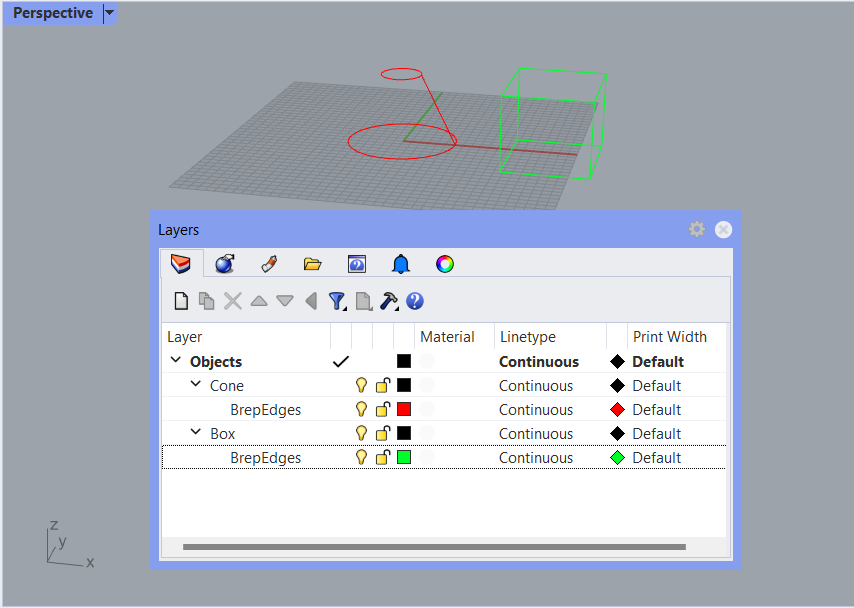The width and height of the screenshot is (854, 608).
Task: Toggle visibility bulb of Cone layer
Action: [x=362, y=386]
